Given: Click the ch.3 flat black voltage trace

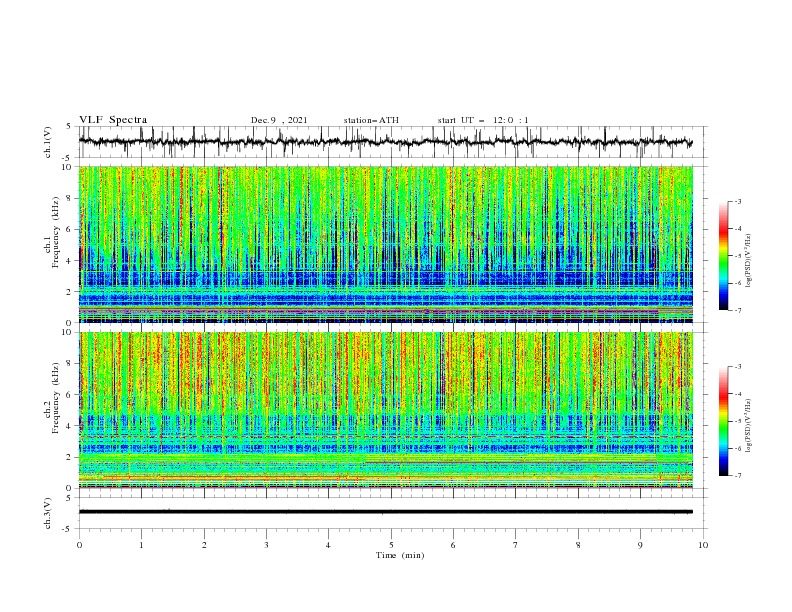Looking at the screenshot, I should click(x=385, y=512).
